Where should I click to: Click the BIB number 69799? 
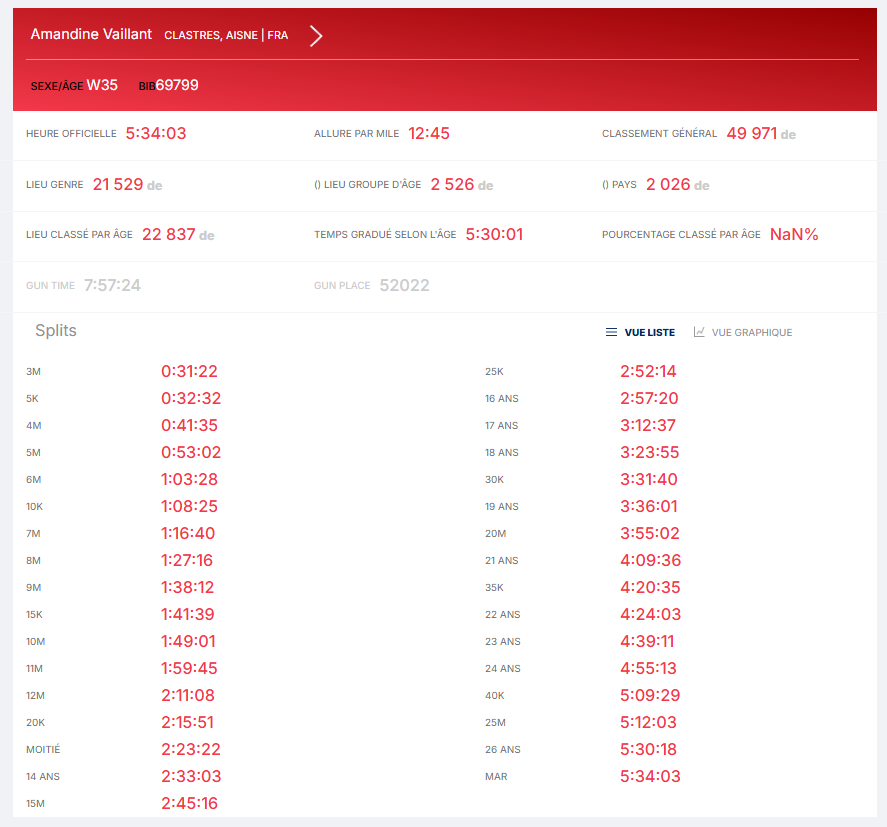point(177,85)
